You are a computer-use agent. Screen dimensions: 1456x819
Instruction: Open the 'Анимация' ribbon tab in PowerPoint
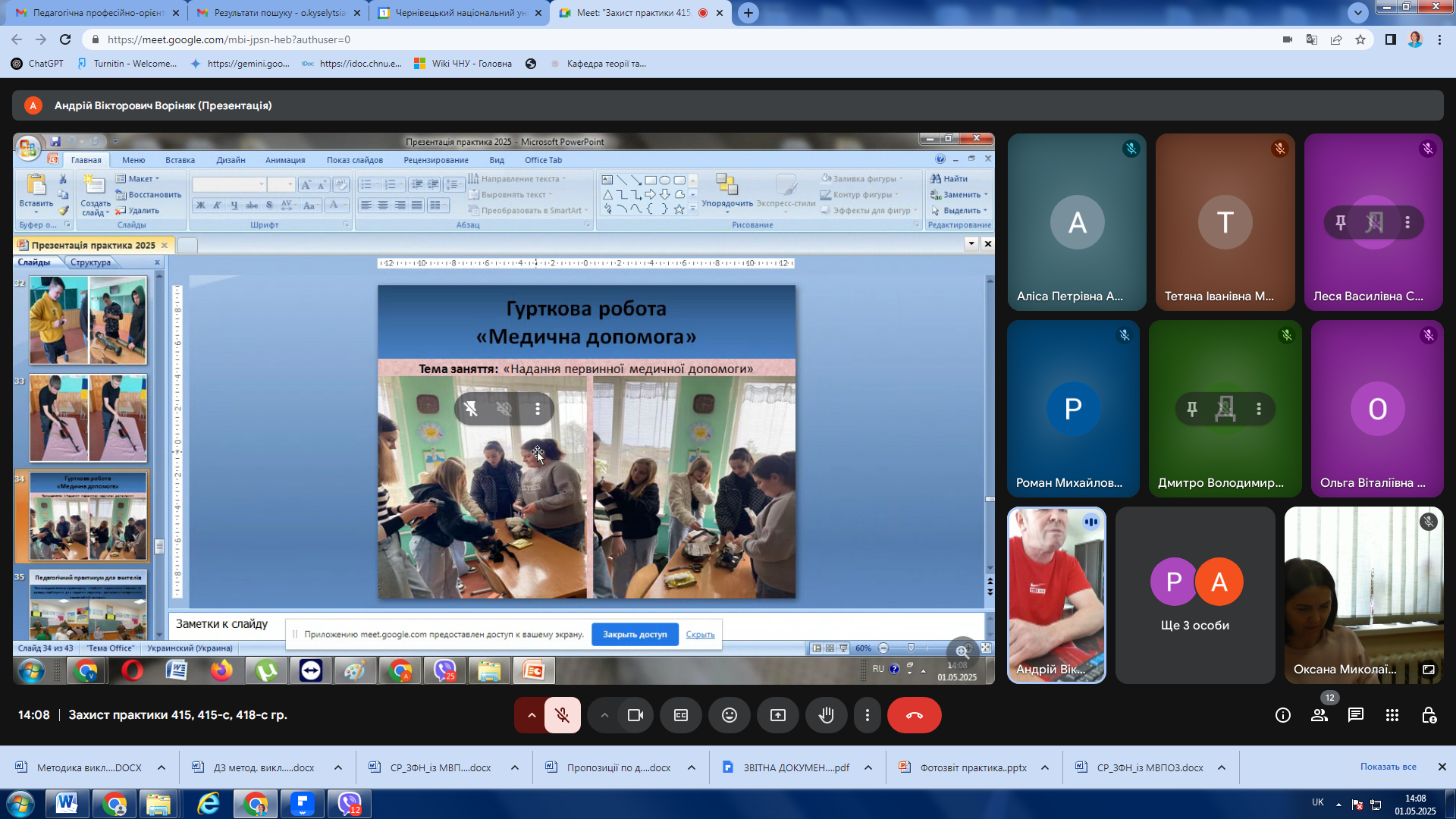coord(285,160)
